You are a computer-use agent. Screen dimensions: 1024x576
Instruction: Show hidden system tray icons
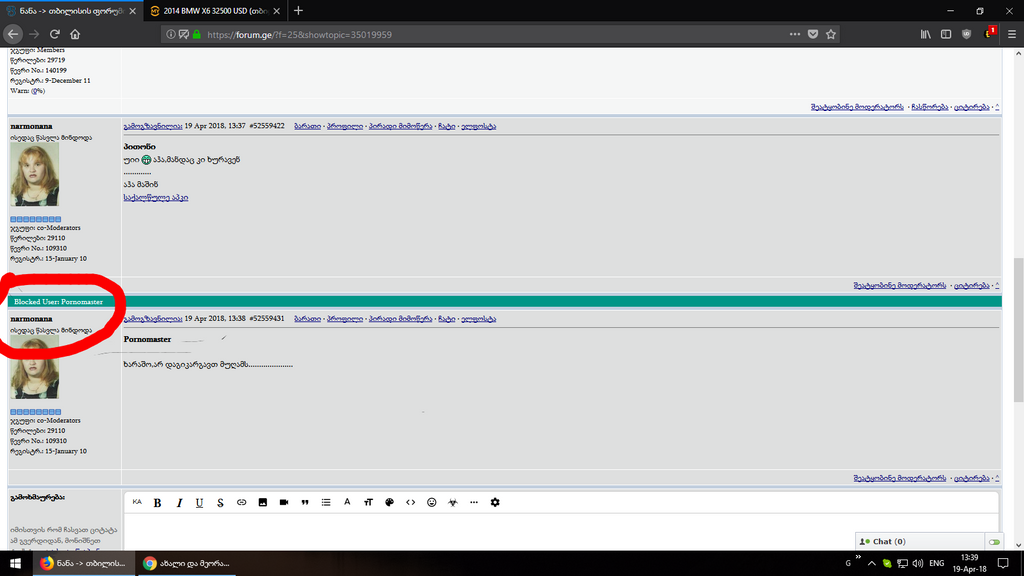click(x=872, y=563)
